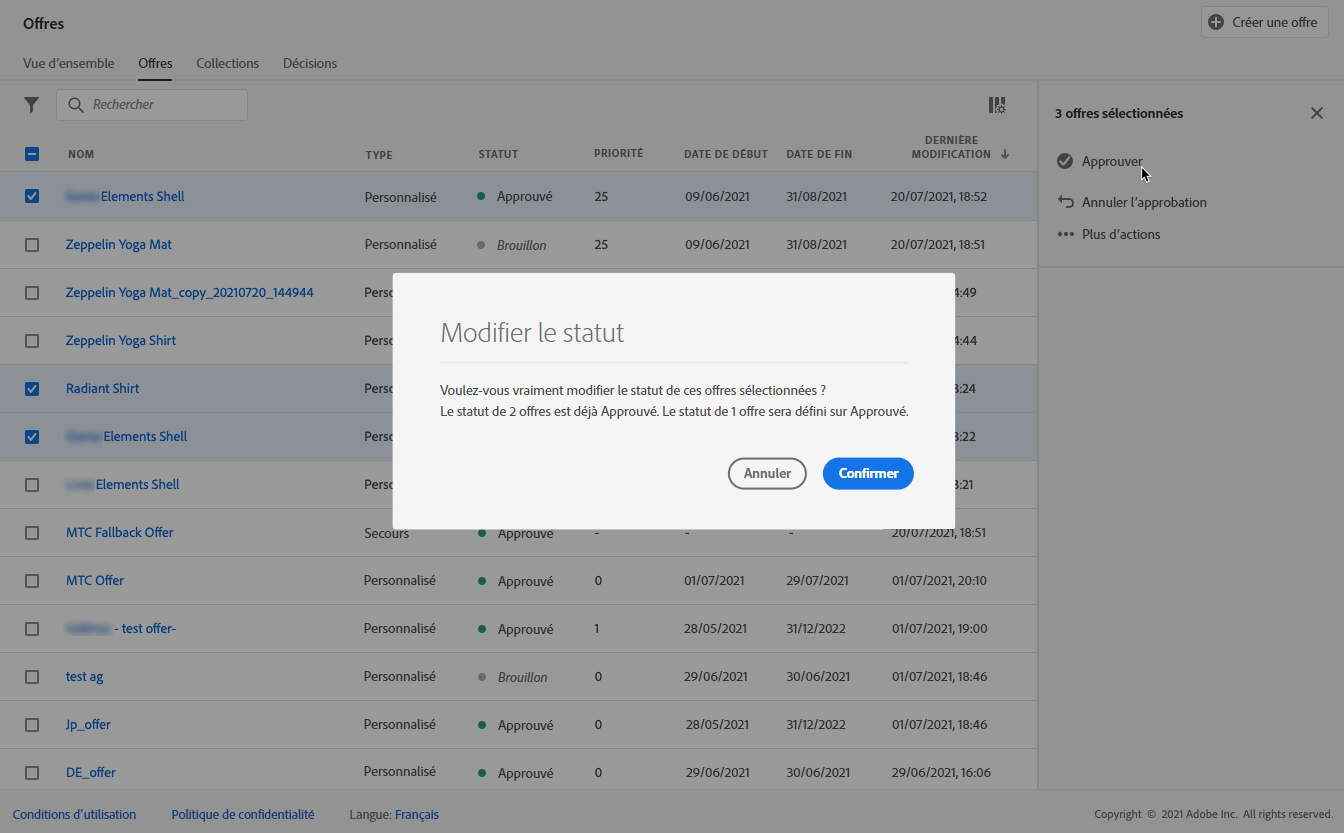Check the Zeppelin Yoga Shirt checkbox

click(x=32, y=341)
